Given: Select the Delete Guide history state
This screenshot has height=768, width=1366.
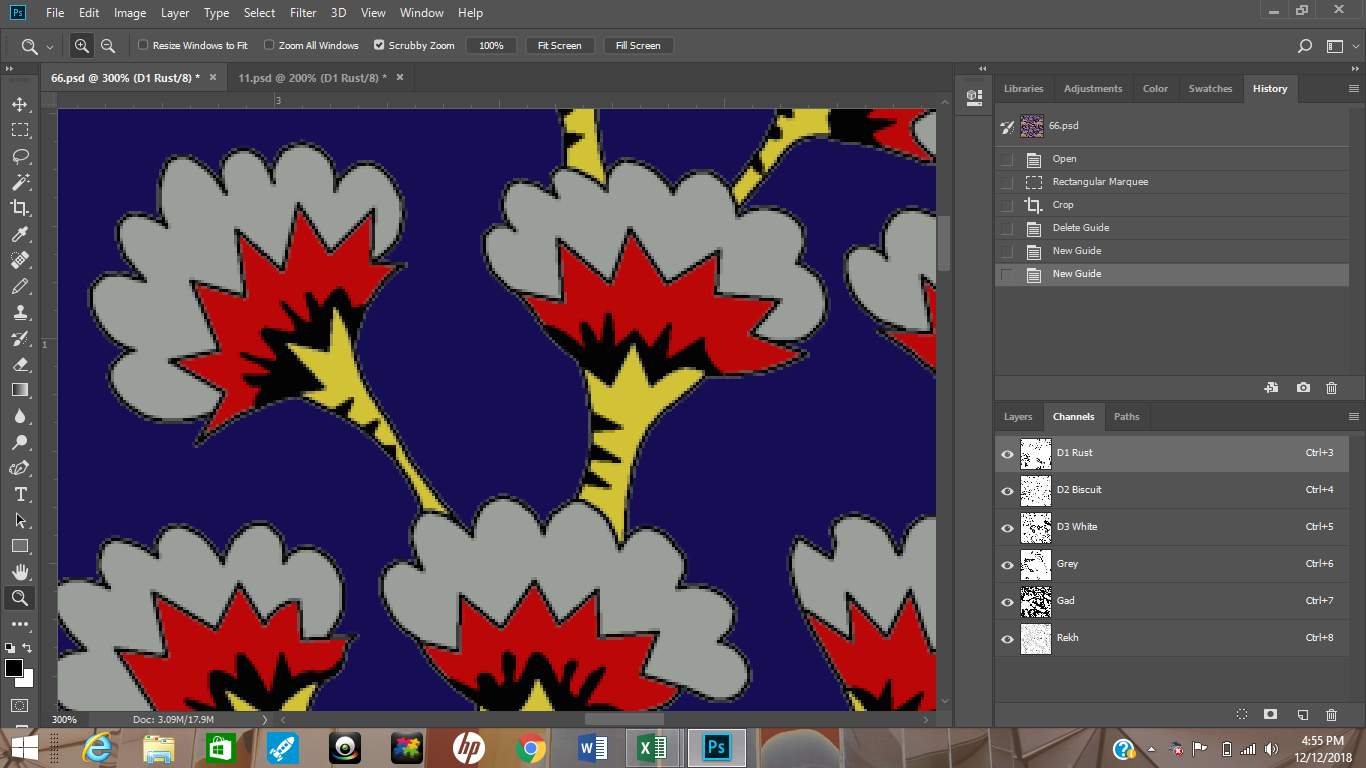Looking at the screenshot, I should coord(1171,228).
